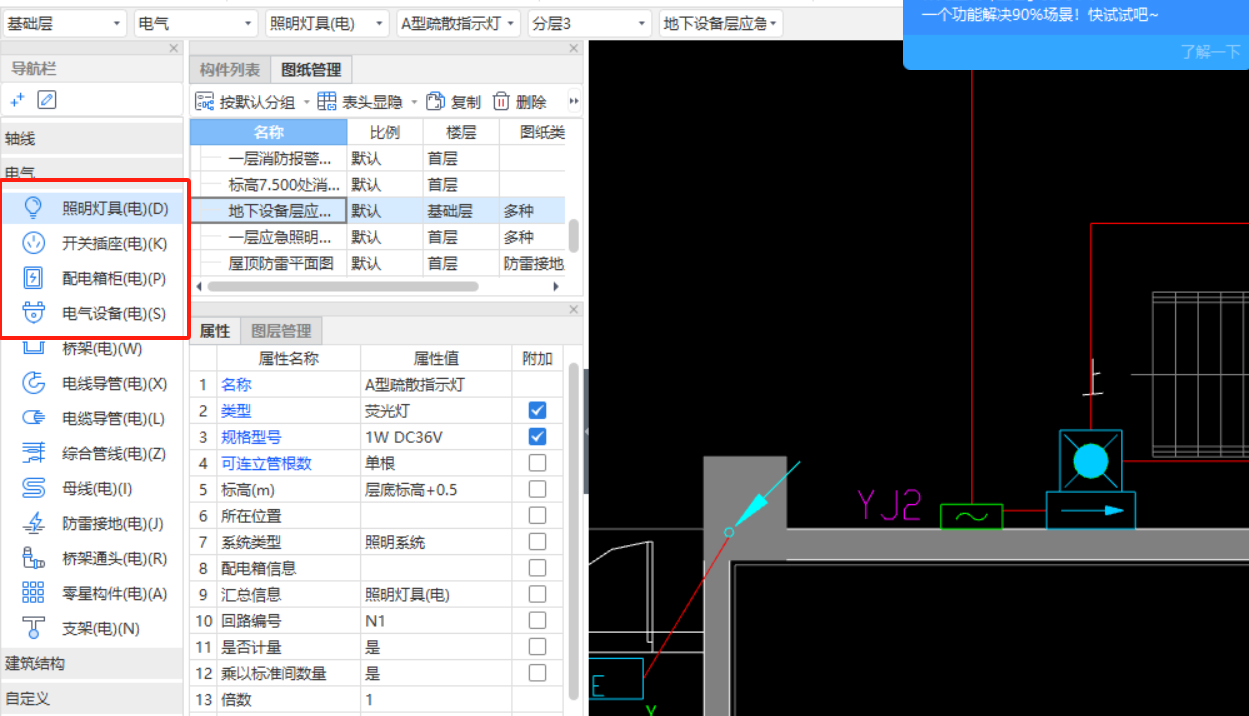Viewport: 1249px width, 716px height.
Task: Switch to the 构件列表 tab
Action: 230,69
